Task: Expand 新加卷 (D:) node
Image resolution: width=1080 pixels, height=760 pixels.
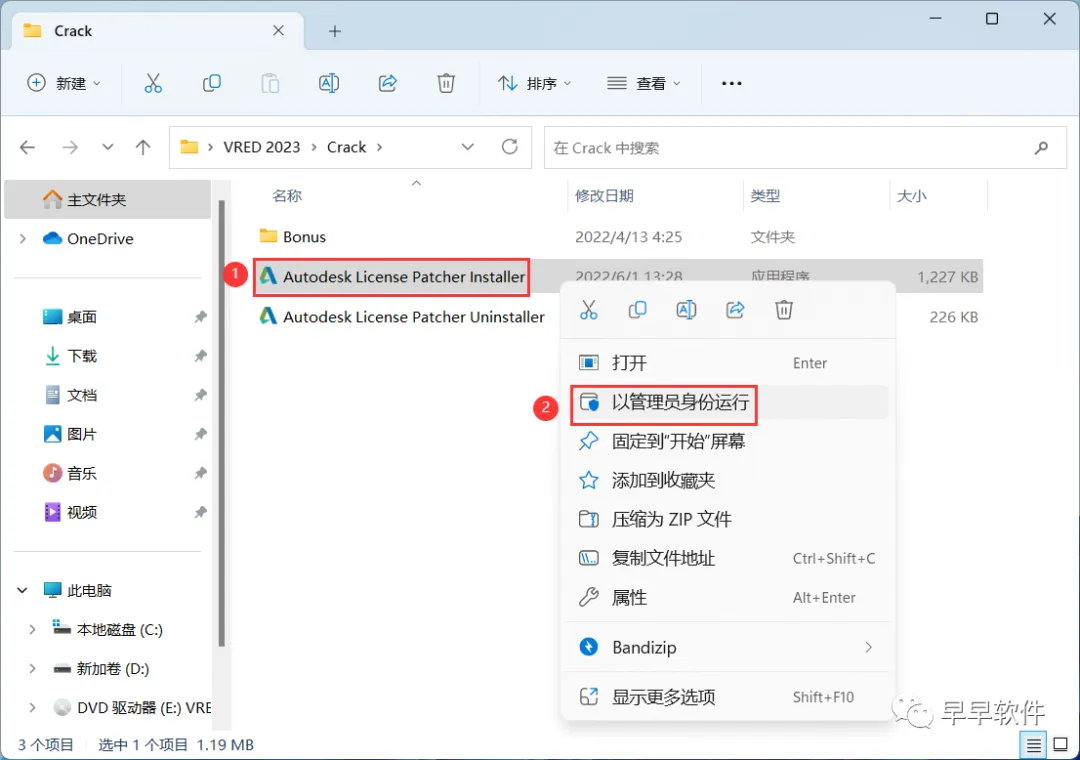Action: (x=32, y=668)
